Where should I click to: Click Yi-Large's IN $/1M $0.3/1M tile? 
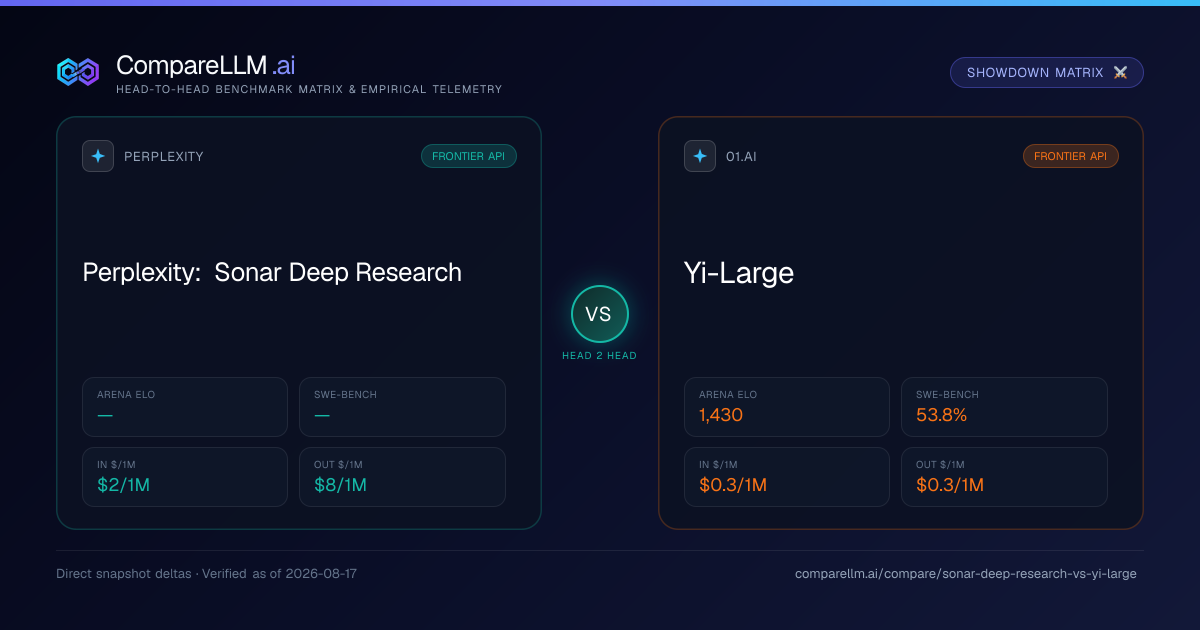pyautogui.click(x=787, y=477)
